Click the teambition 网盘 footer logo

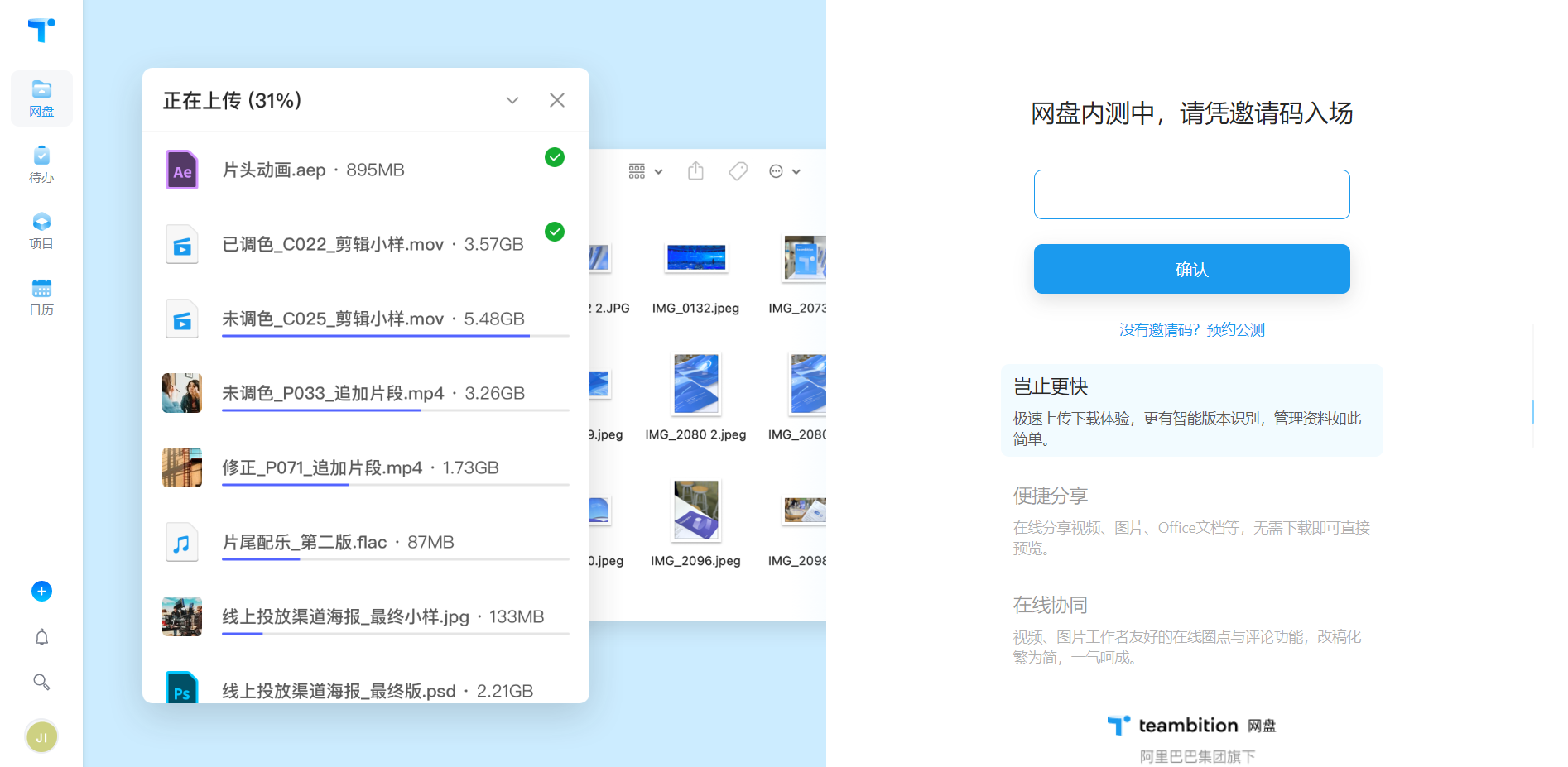[x=1192, y=726]
